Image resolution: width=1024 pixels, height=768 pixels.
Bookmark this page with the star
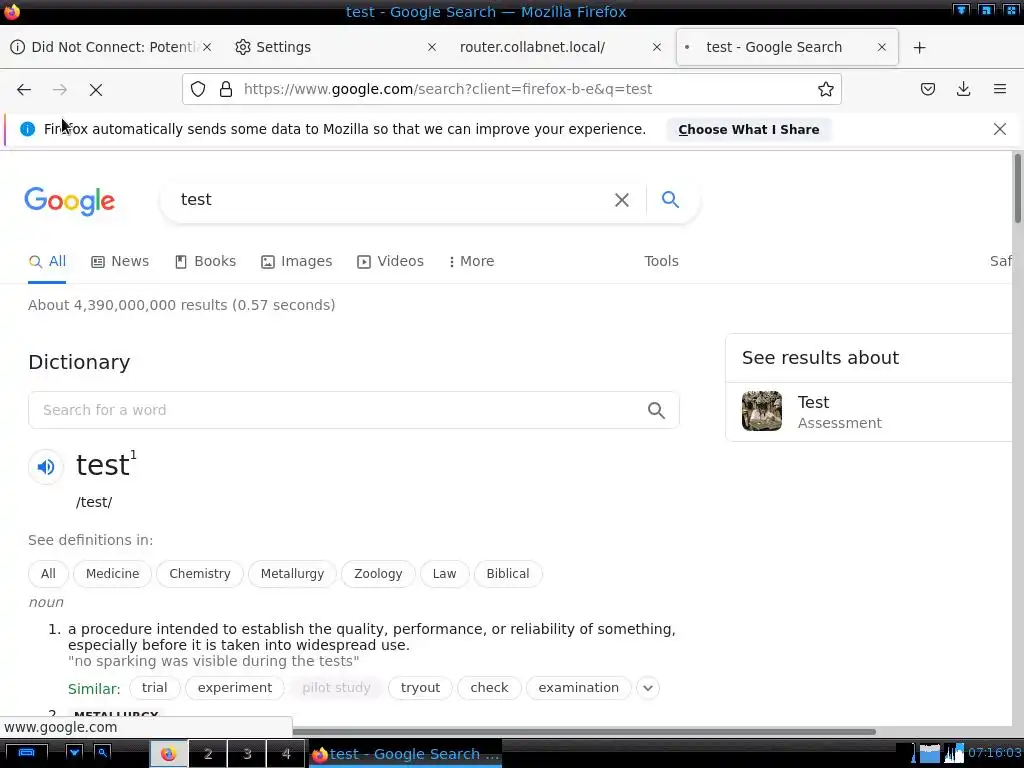[x=825, y=89]
